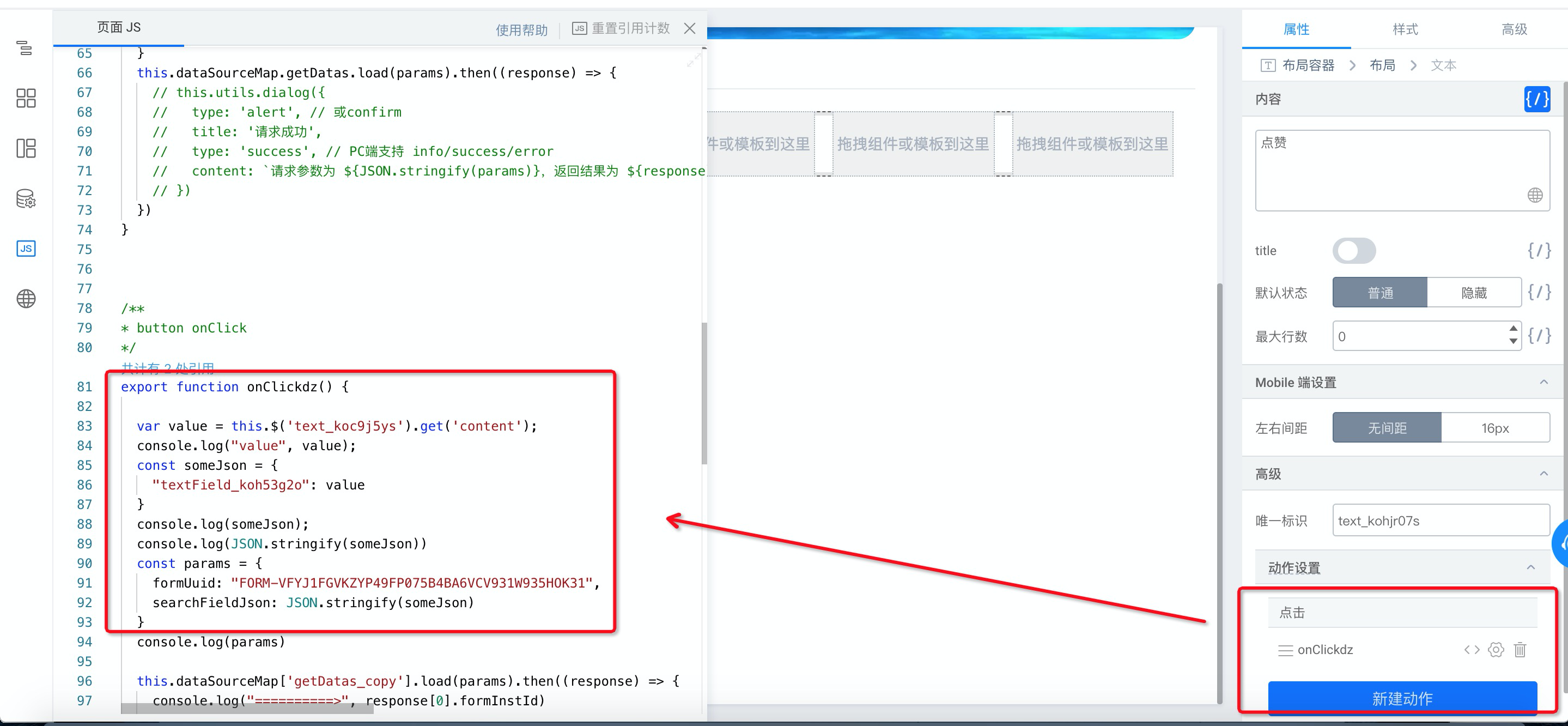Click code line 96 getDatas_copy call
Screen dimensions: 1568x726
pyautogui.click(x=408, y=681)
